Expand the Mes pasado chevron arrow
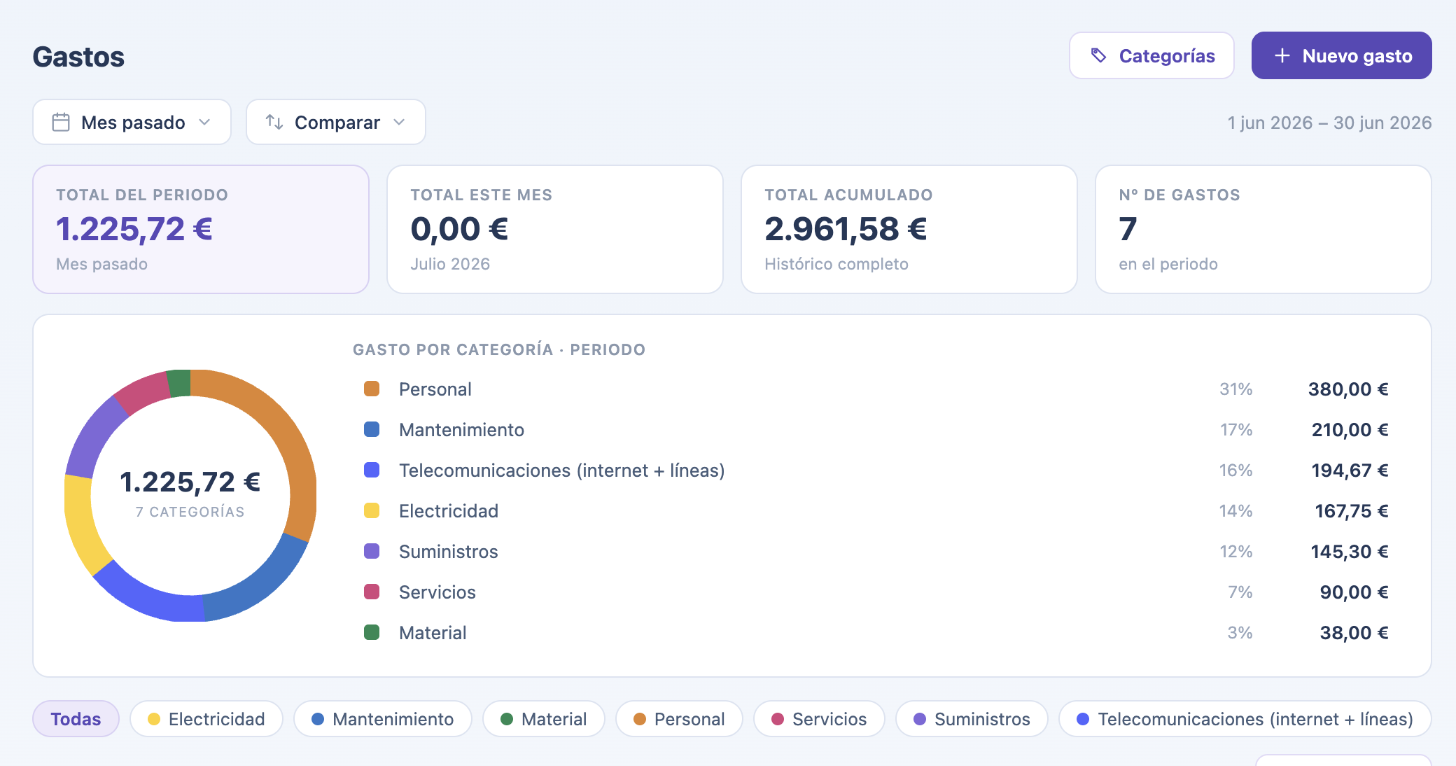This screenshot has height=766, width=1456. (205, 122)
